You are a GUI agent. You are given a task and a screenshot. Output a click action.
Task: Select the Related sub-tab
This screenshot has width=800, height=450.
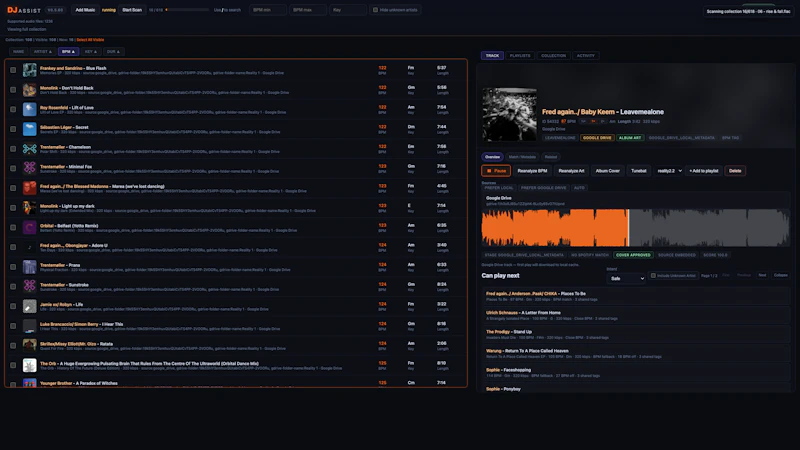551,157
